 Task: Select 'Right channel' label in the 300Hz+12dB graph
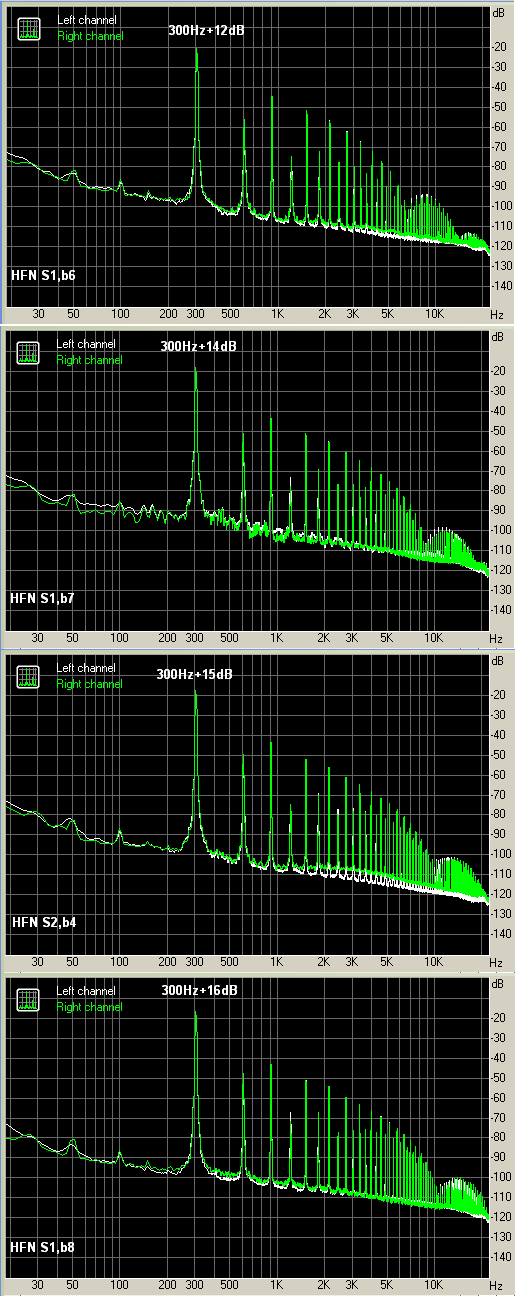coord(90,36)
